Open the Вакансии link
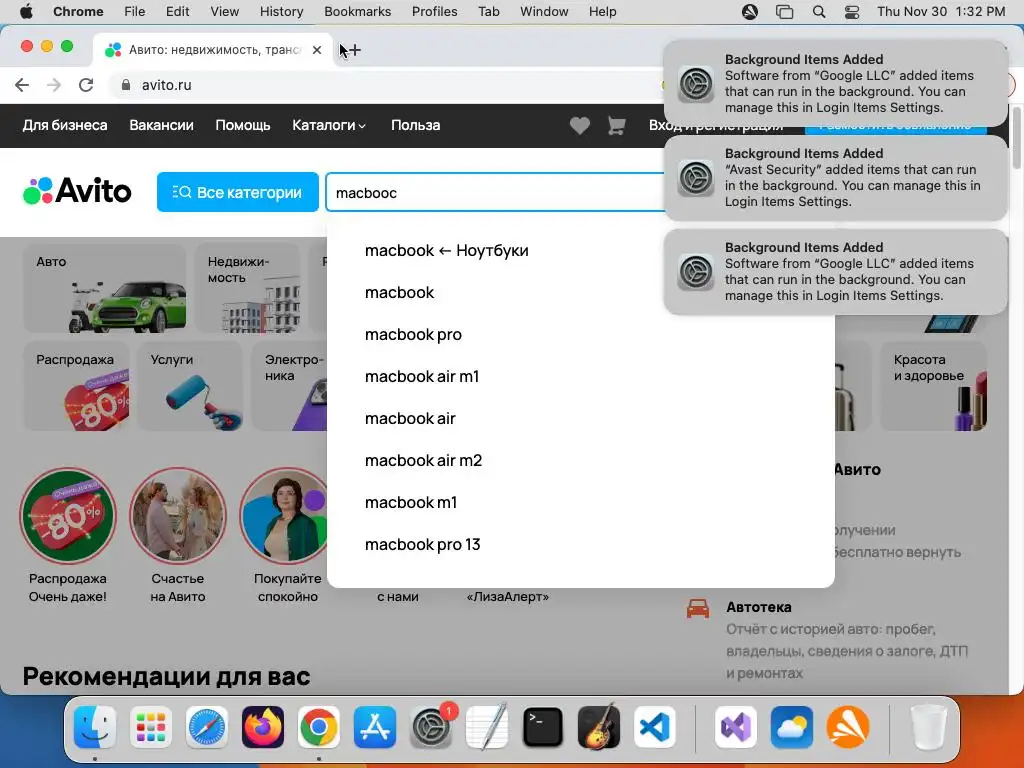The width and height of the screenshot is (1024, 768). pyautogui.click(x=161, y=125)
